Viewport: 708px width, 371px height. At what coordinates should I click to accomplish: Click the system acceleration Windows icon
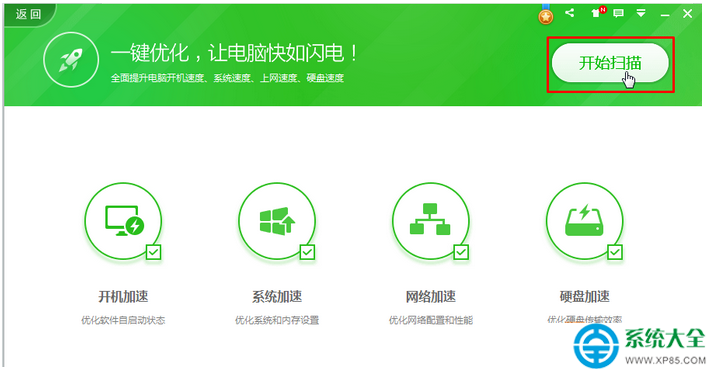[277, 221]
